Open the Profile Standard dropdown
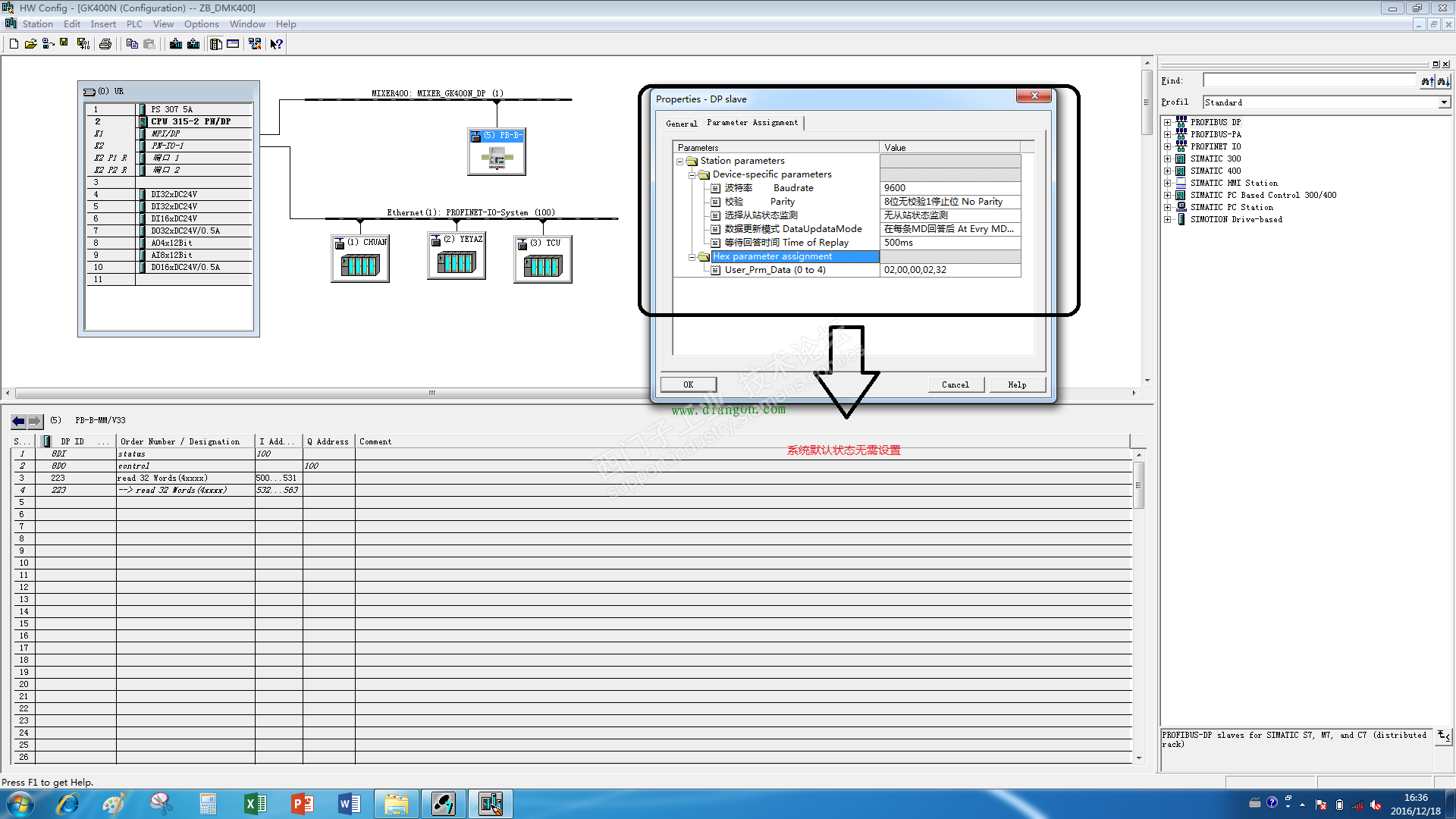 pos(1443,102)
